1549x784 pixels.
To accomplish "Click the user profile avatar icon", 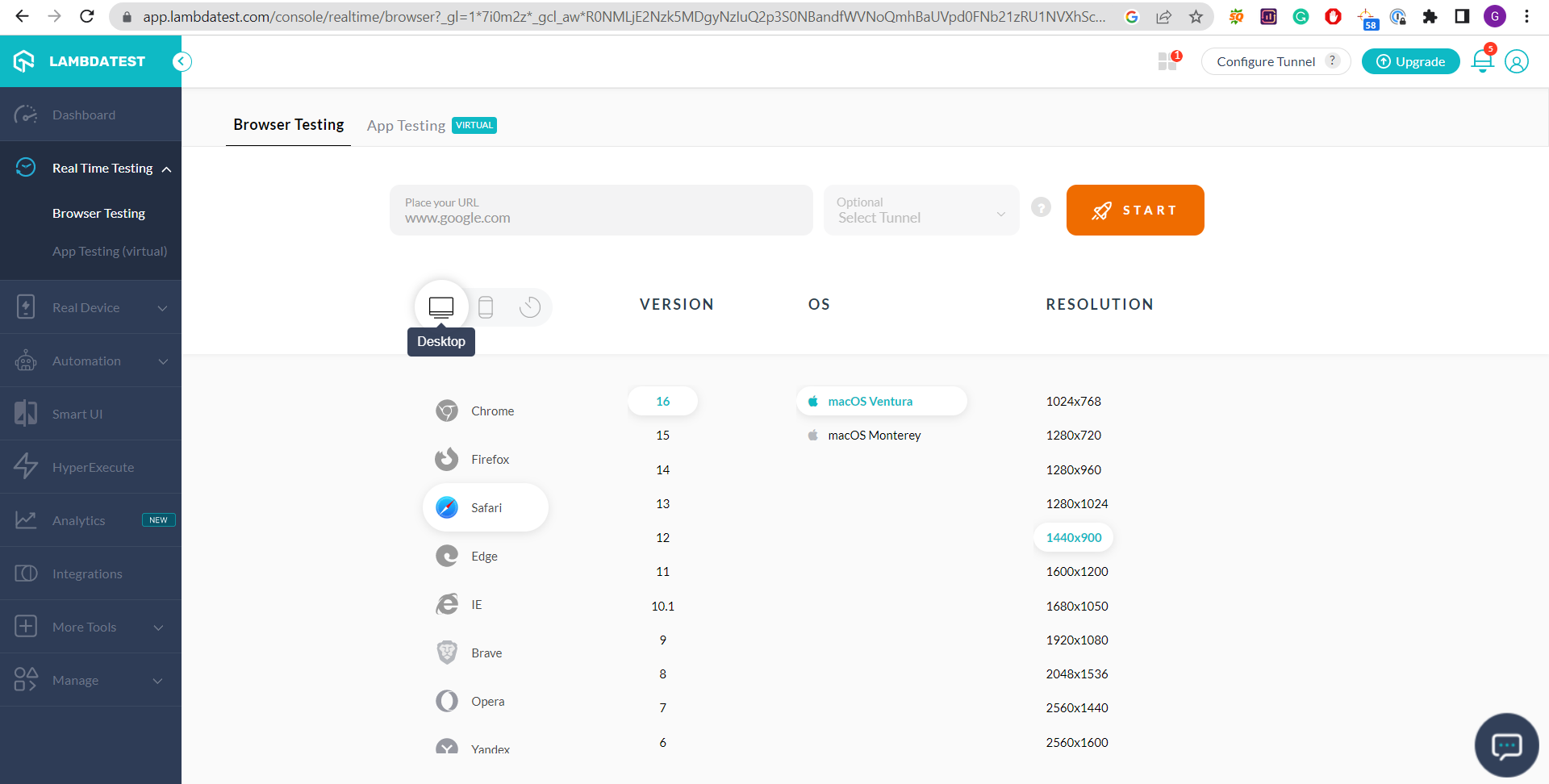I will point(1517,61).
